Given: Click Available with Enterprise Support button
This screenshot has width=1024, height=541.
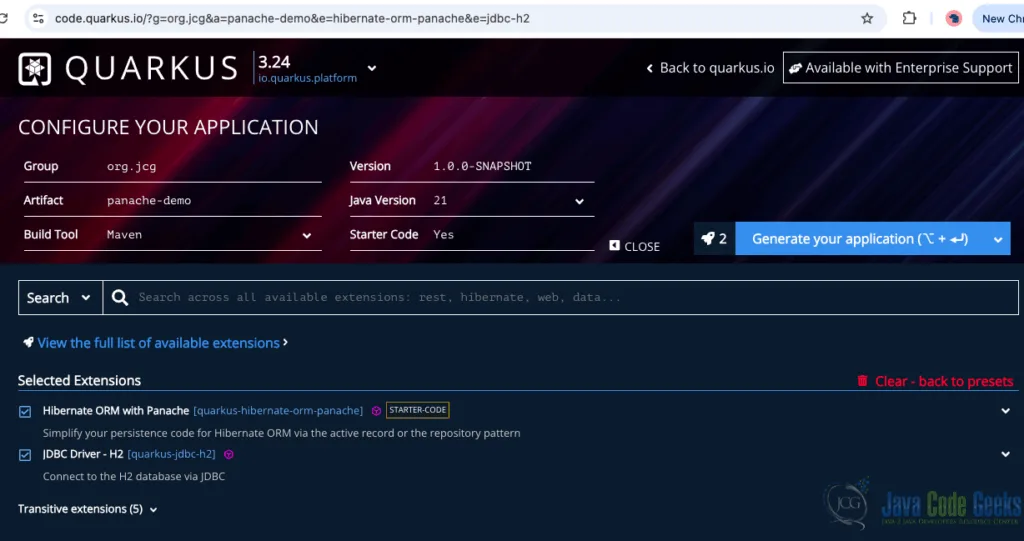Looking at the screenshot, I should click(x=901, y=68).
